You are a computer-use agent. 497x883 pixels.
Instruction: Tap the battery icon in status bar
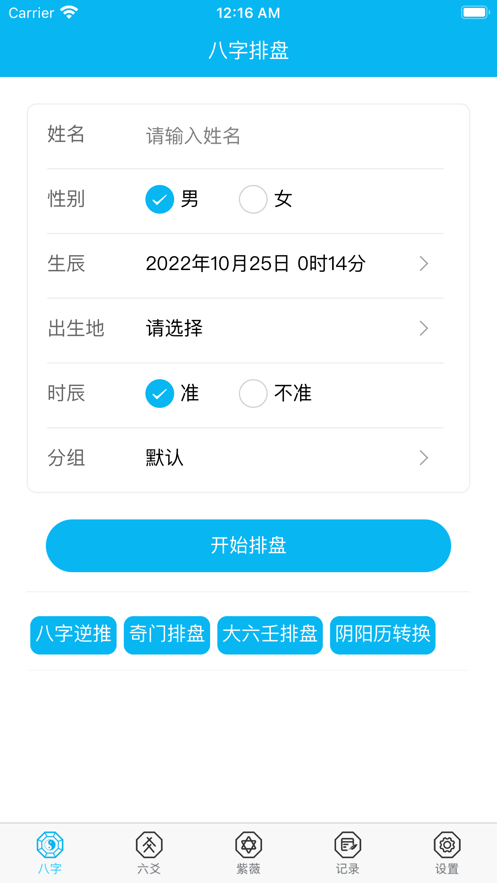click(475, 12)
